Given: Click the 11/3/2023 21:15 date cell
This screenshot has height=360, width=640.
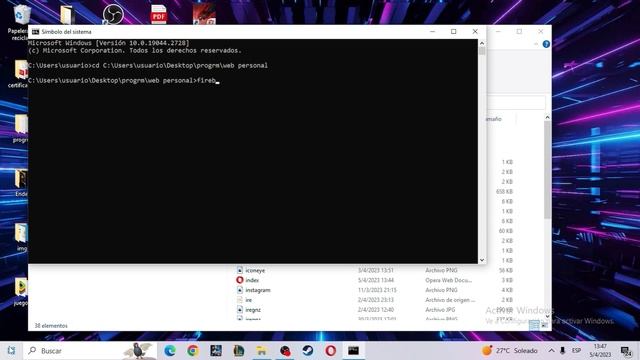Looking at the screenshot, I should [x=377, y=290].
